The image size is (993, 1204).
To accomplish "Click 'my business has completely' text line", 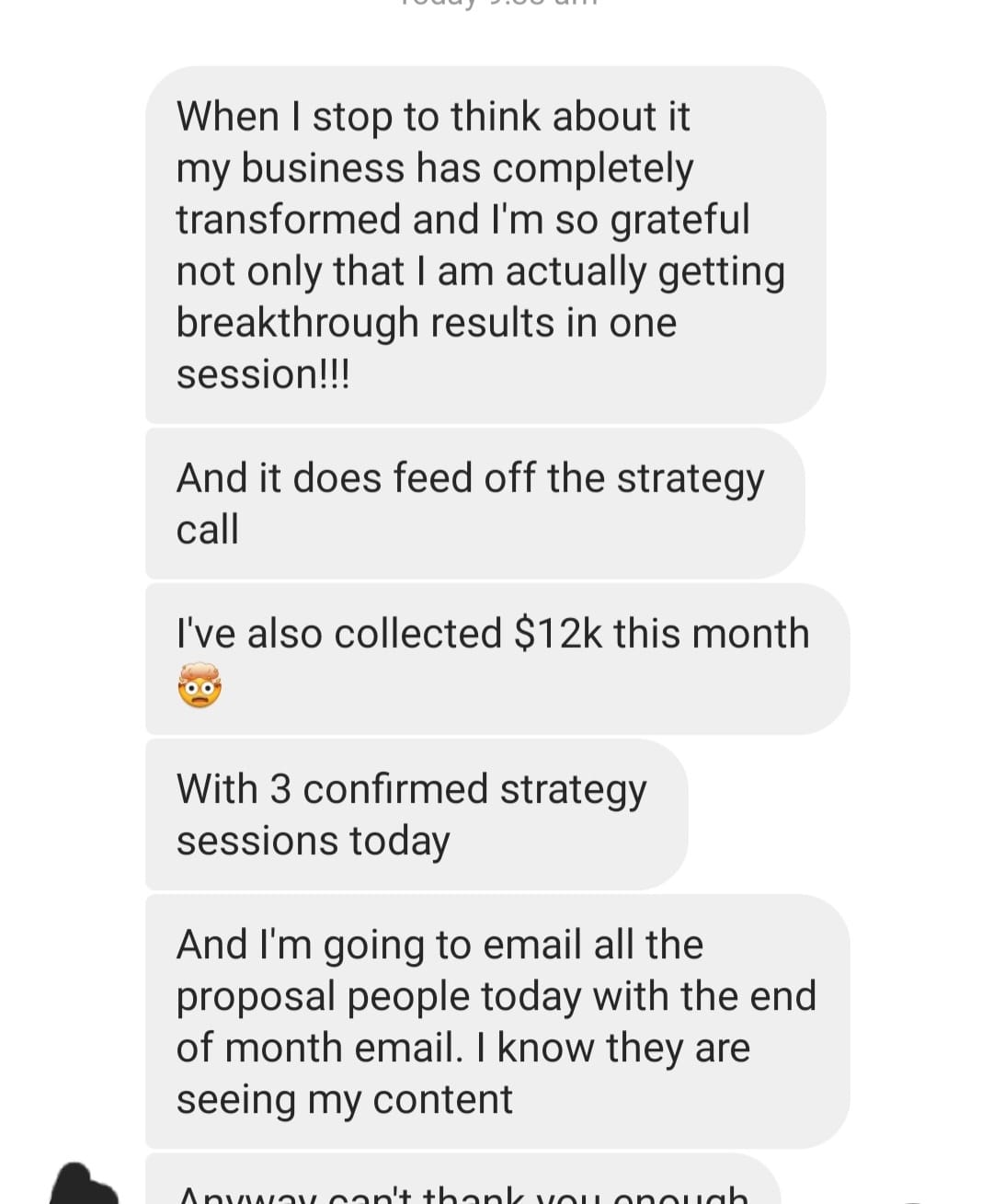I will pyautogui.click(x=434, y=168).
